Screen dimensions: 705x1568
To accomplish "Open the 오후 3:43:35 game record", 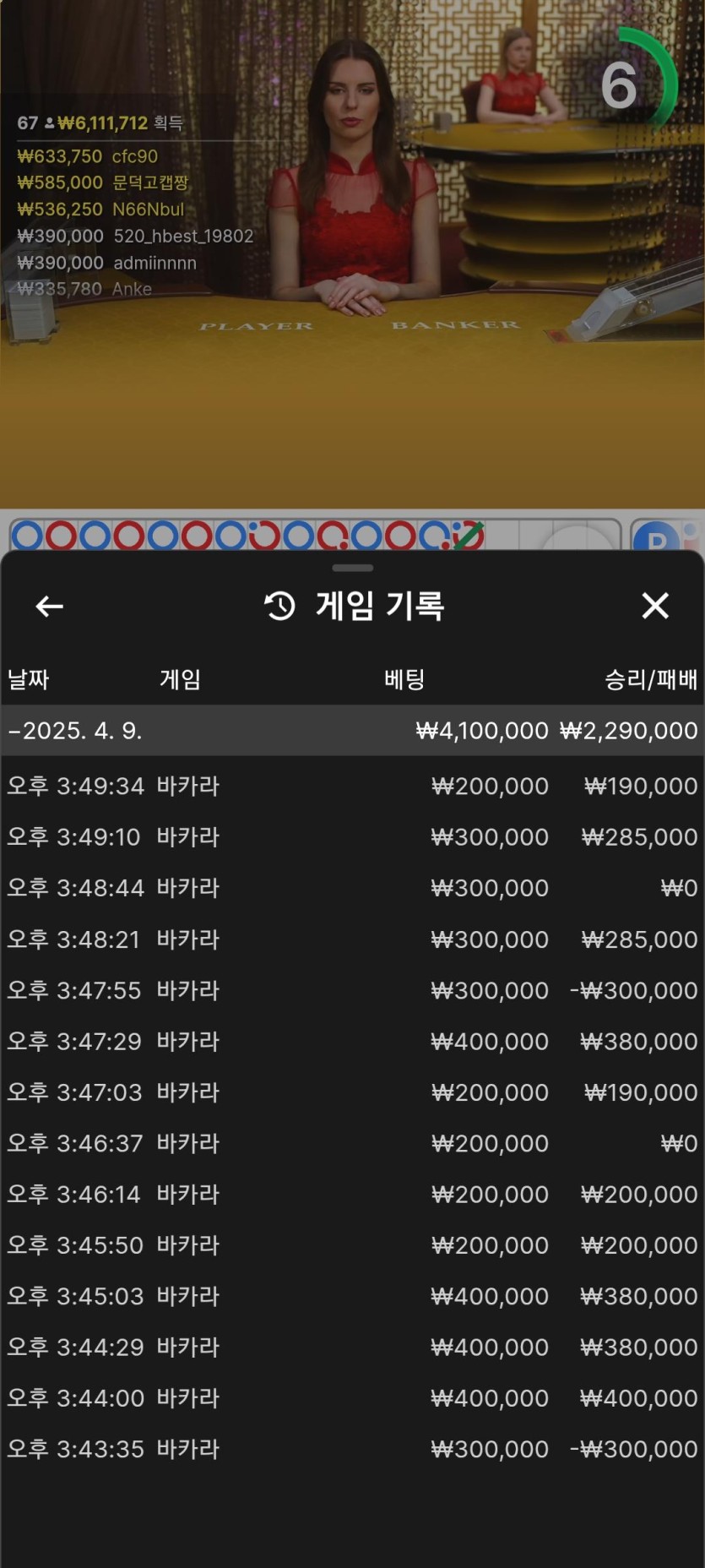I will click(x=352, y=1449).
